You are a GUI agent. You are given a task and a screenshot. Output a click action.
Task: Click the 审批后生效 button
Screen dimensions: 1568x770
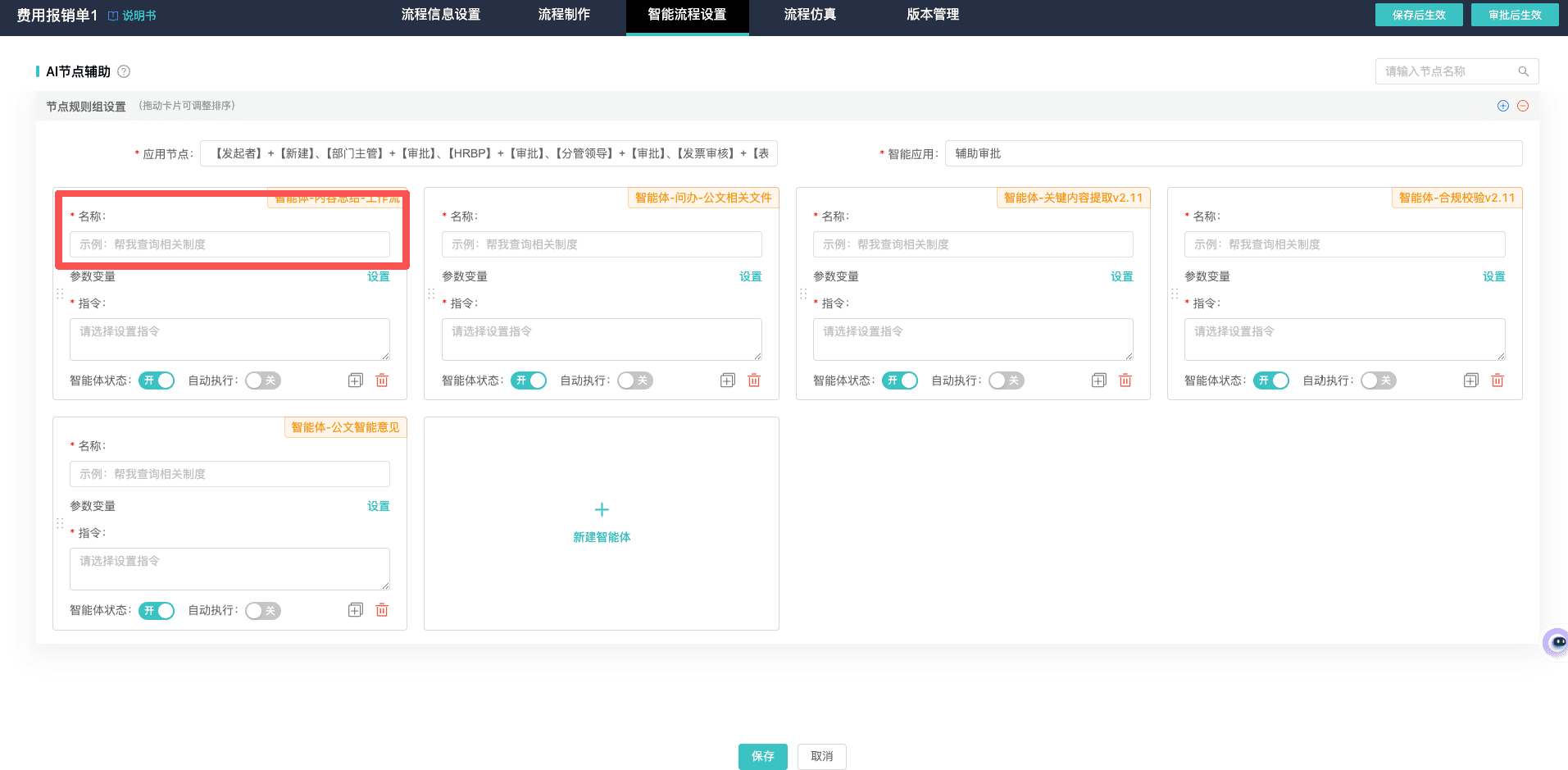(x=1515, y=15)
